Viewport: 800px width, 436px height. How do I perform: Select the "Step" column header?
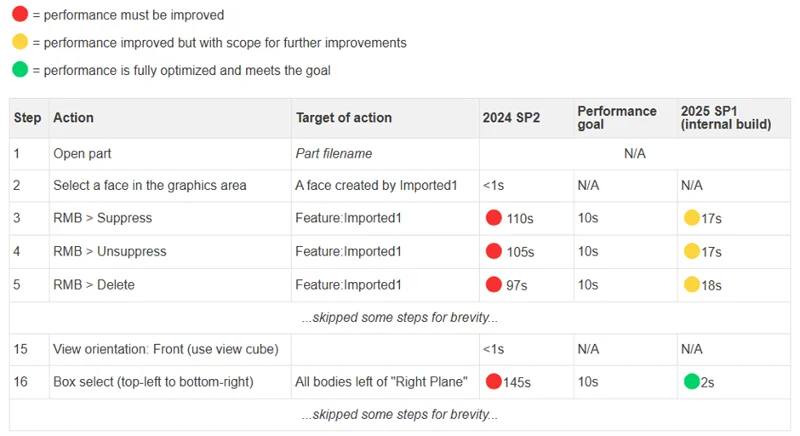[28, 118]
